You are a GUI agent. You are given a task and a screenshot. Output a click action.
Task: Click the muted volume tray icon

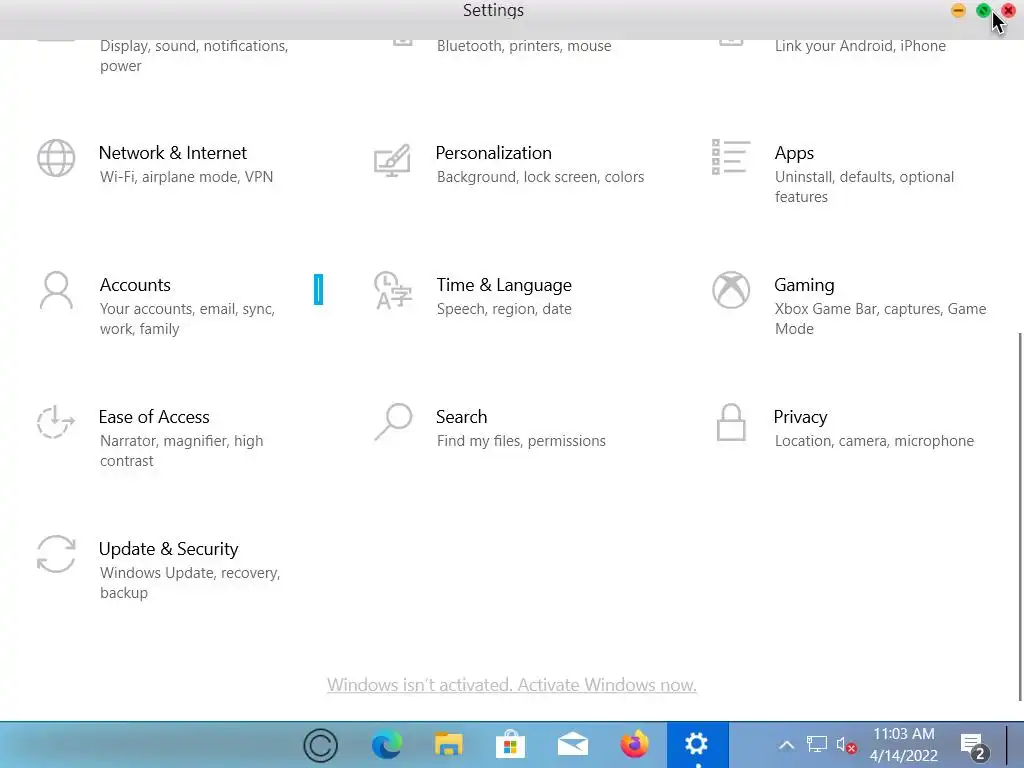tap(846, 745)
